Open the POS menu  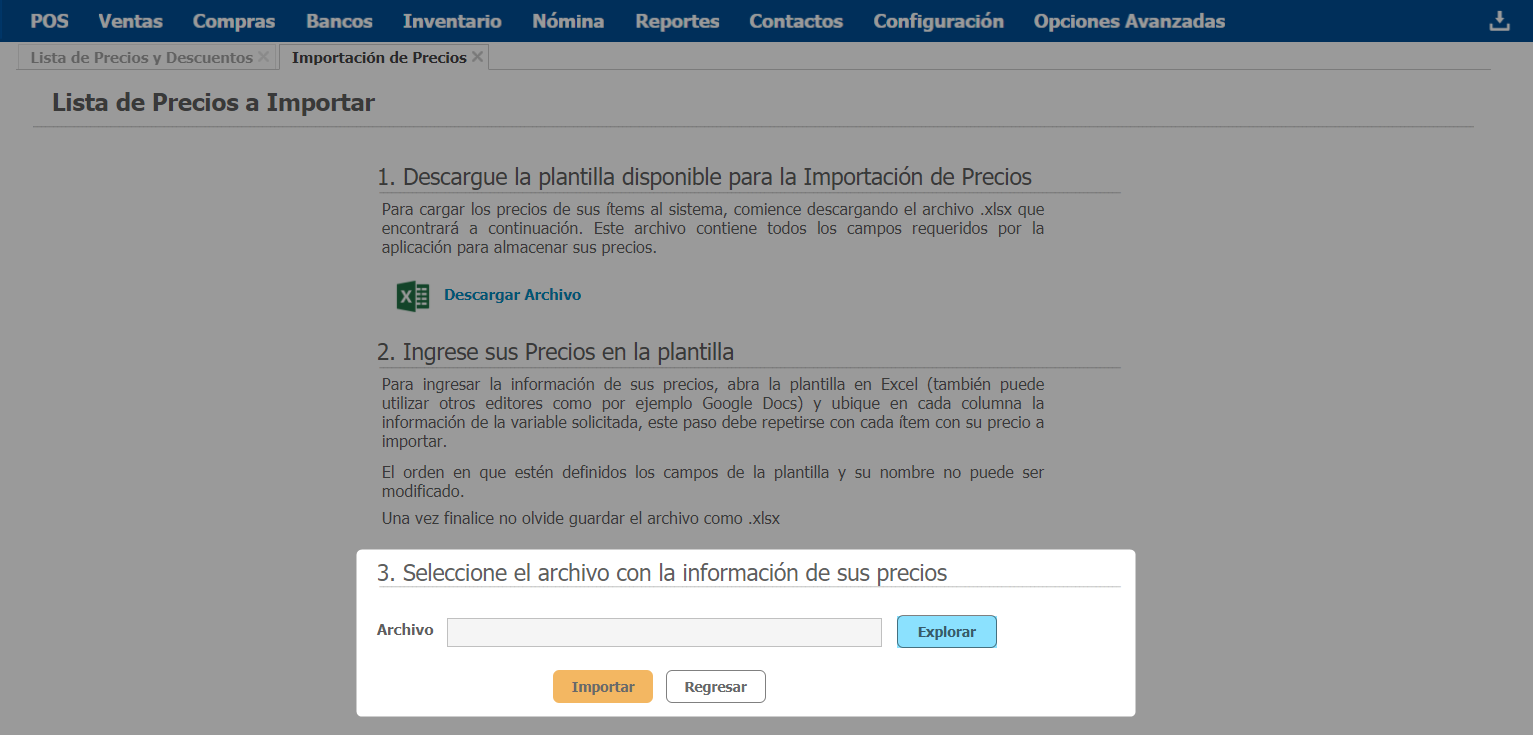click(x=49, y=21)
